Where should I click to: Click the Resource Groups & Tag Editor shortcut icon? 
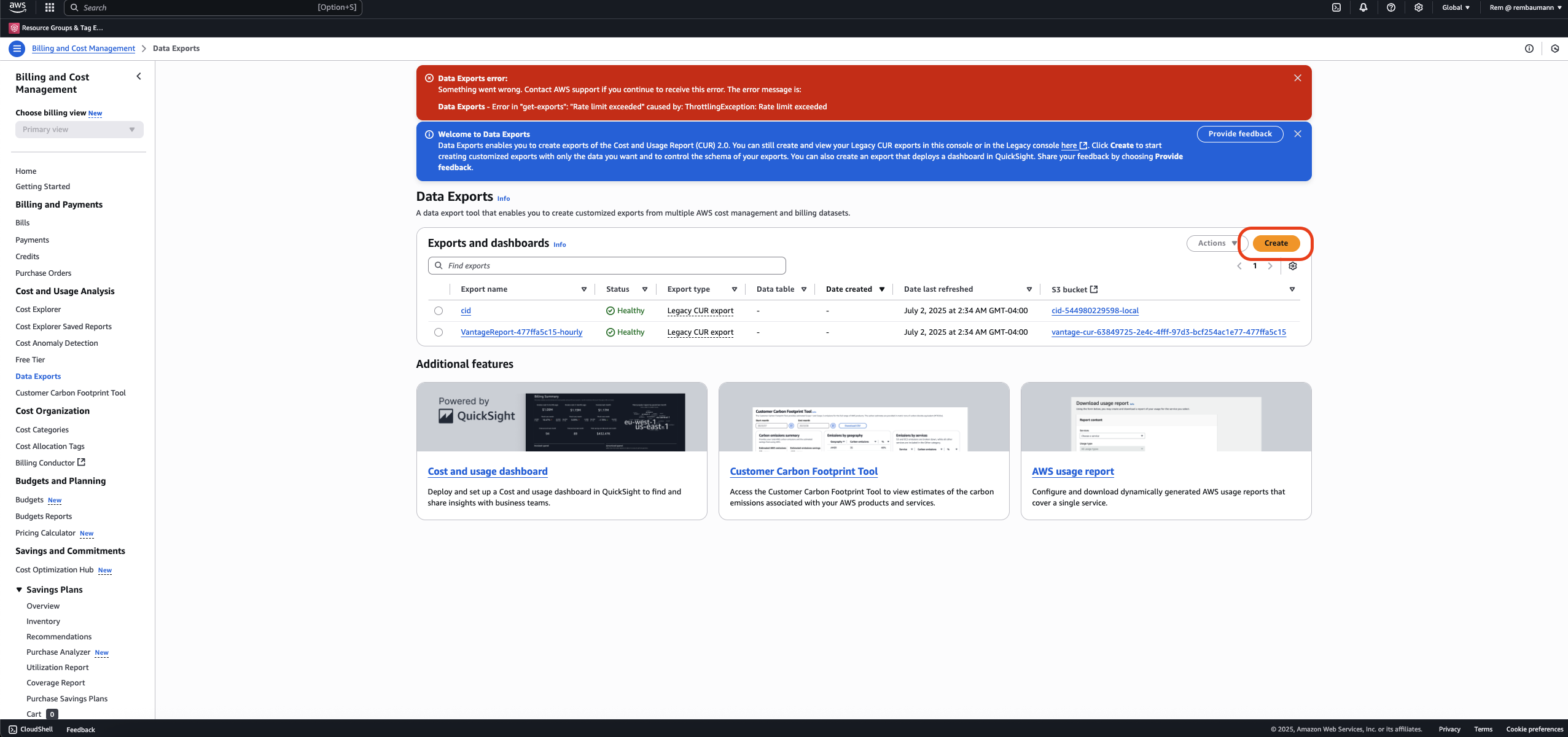pos(14,28)
